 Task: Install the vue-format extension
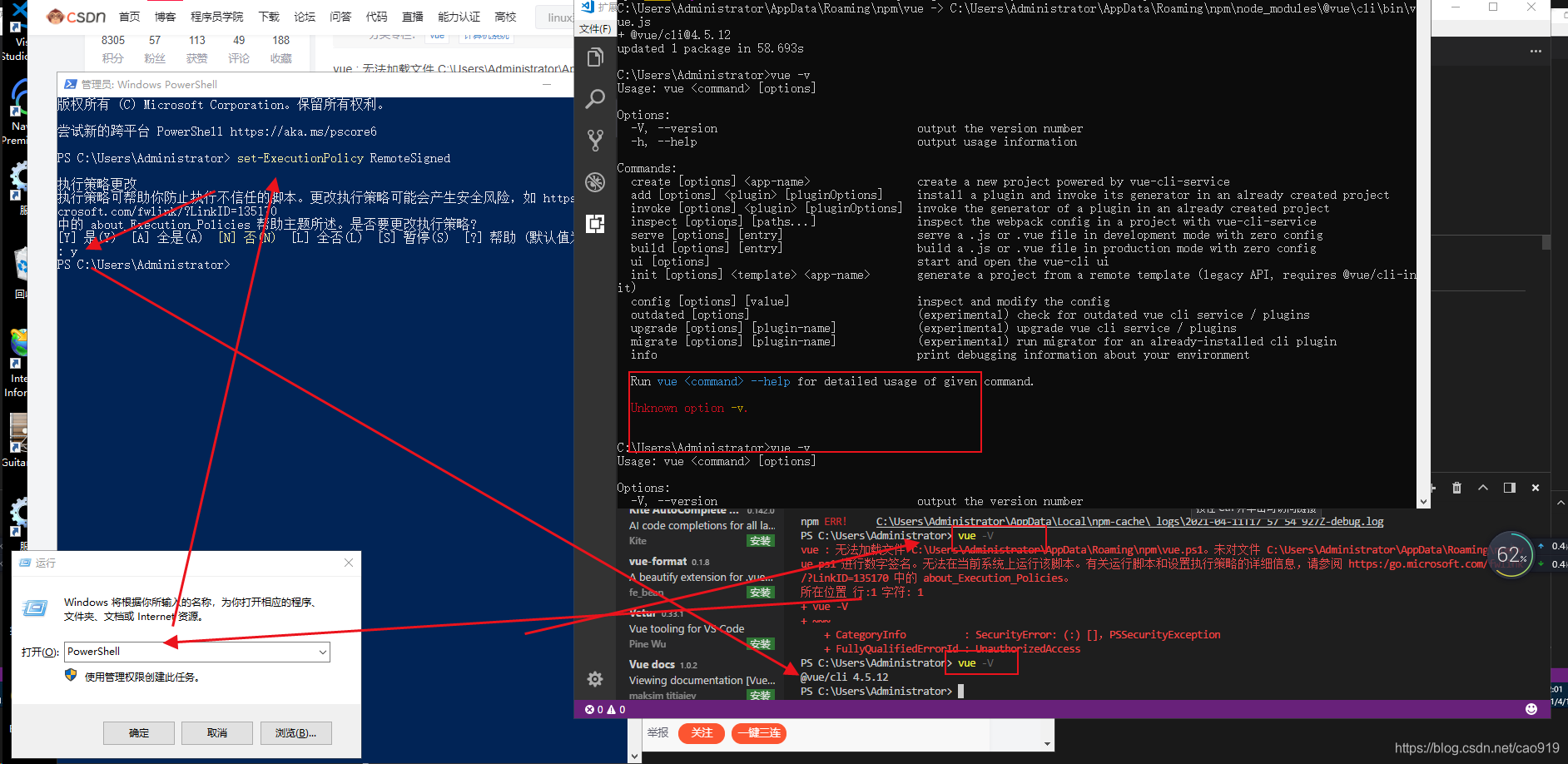pyautogui.click(x=761, y=593)
